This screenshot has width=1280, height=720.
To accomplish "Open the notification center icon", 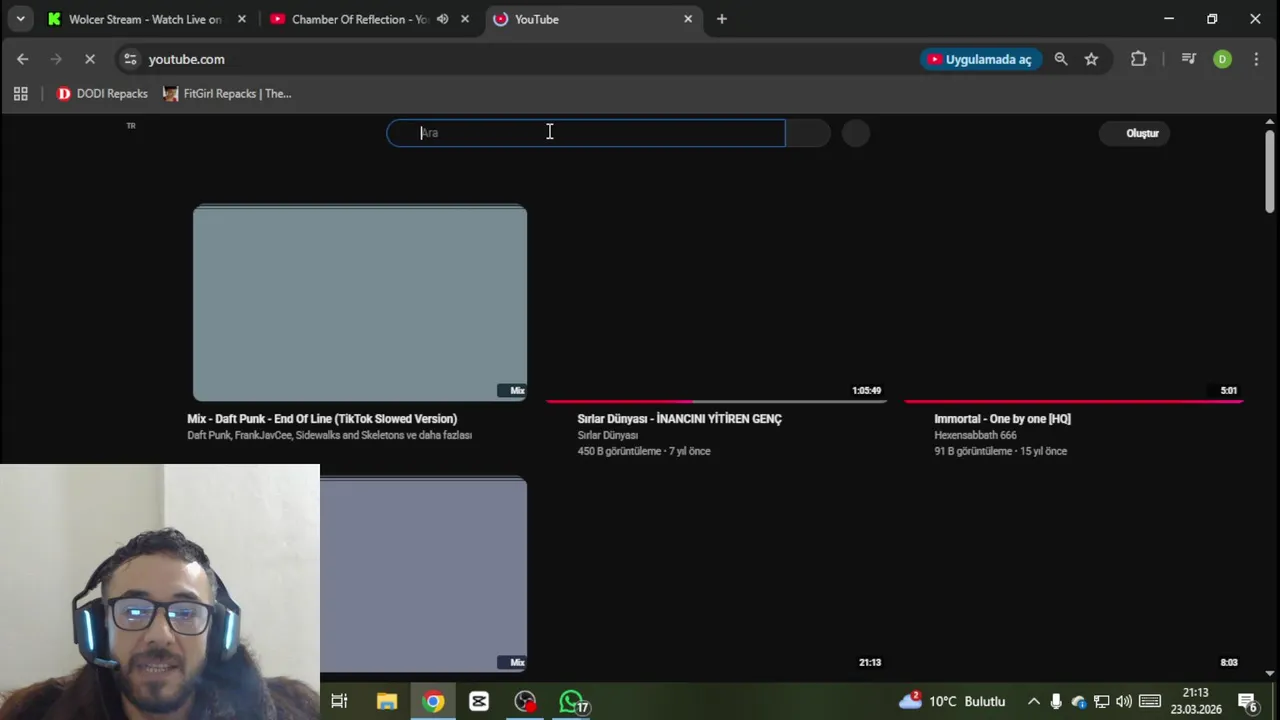I will [x=1247, y=702].
